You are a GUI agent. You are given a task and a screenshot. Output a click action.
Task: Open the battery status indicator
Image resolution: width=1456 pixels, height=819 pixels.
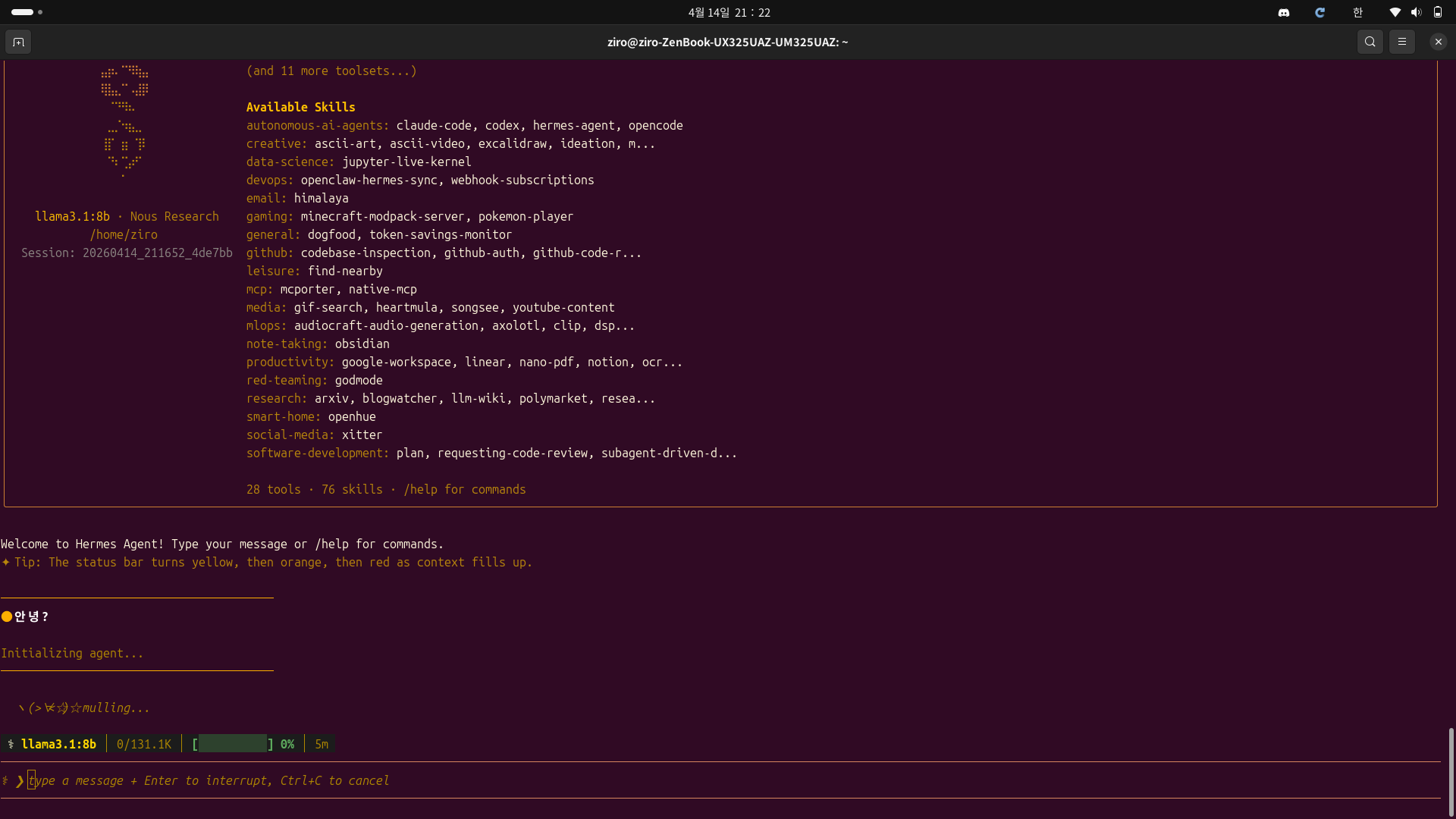click(1437, 12)
